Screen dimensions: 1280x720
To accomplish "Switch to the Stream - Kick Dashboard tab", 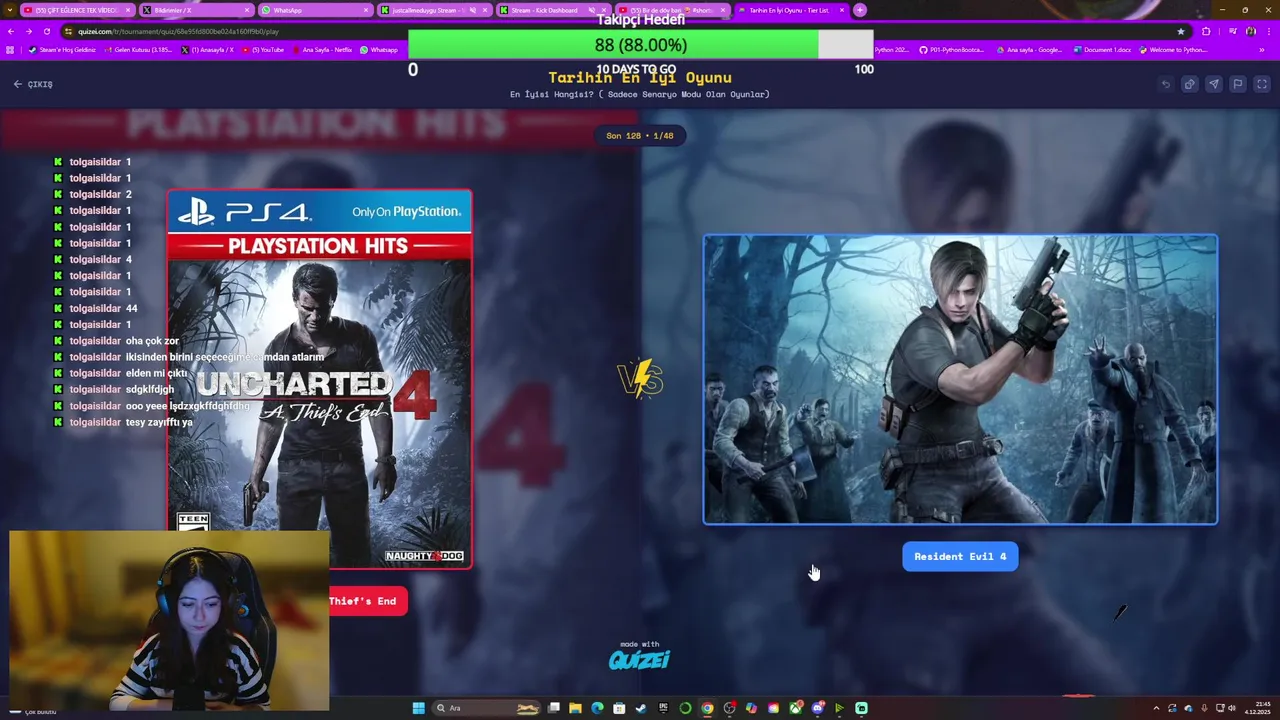I will (552, 10).
